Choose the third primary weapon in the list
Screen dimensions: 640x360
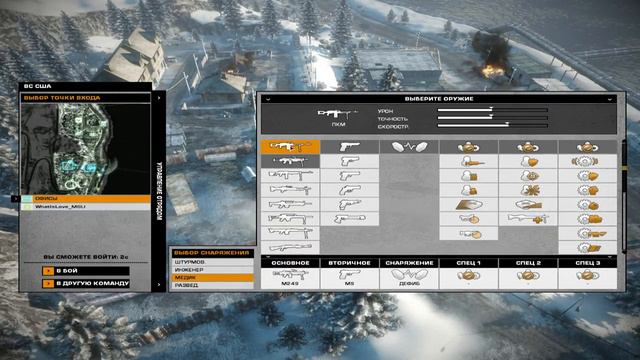tap(290, 176)
